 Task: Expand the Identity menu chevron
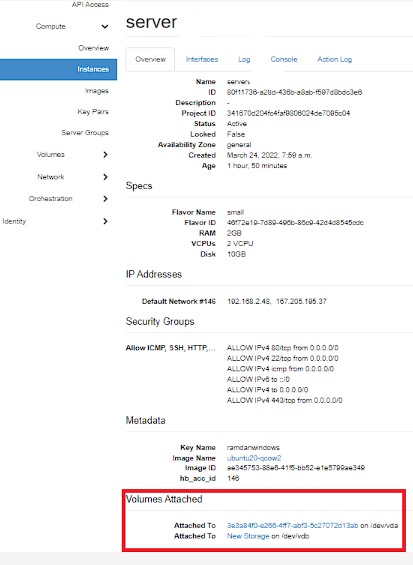105,221
